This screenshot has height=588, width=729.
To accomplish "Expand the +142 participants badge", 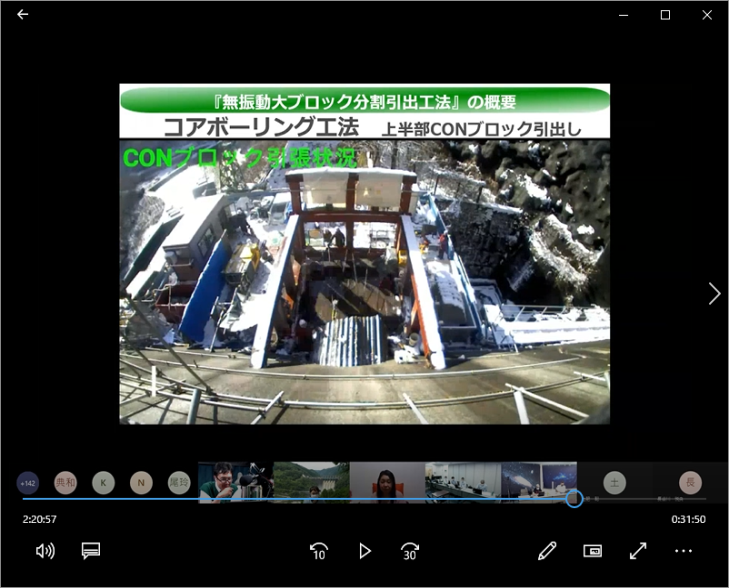I will click(x=28, y=483).
